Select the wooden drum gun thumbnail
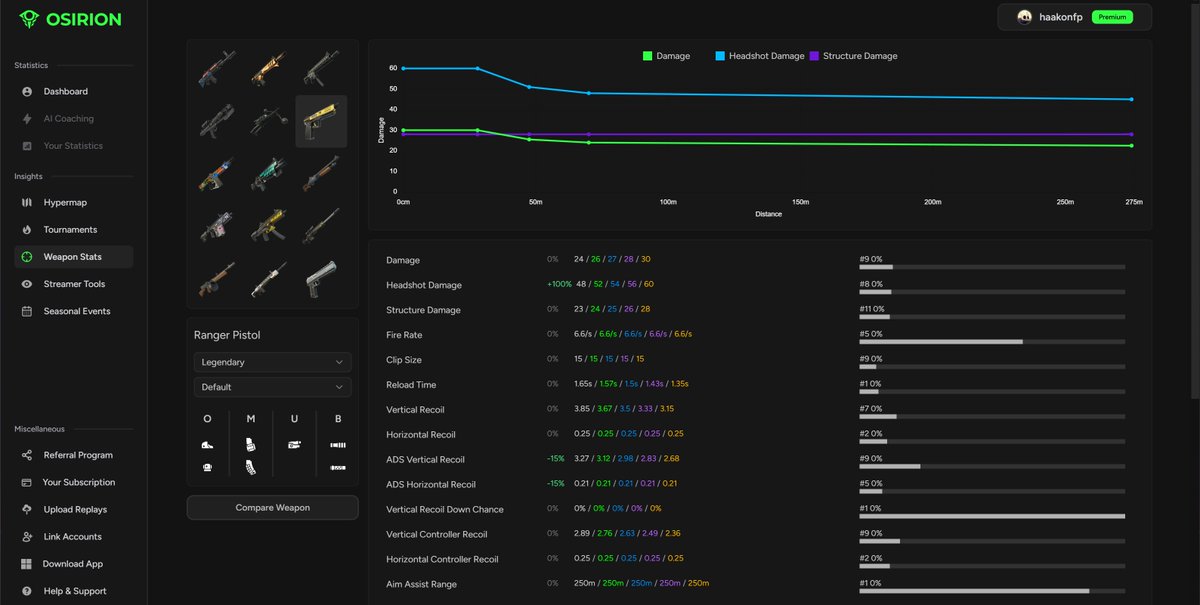 219,278
